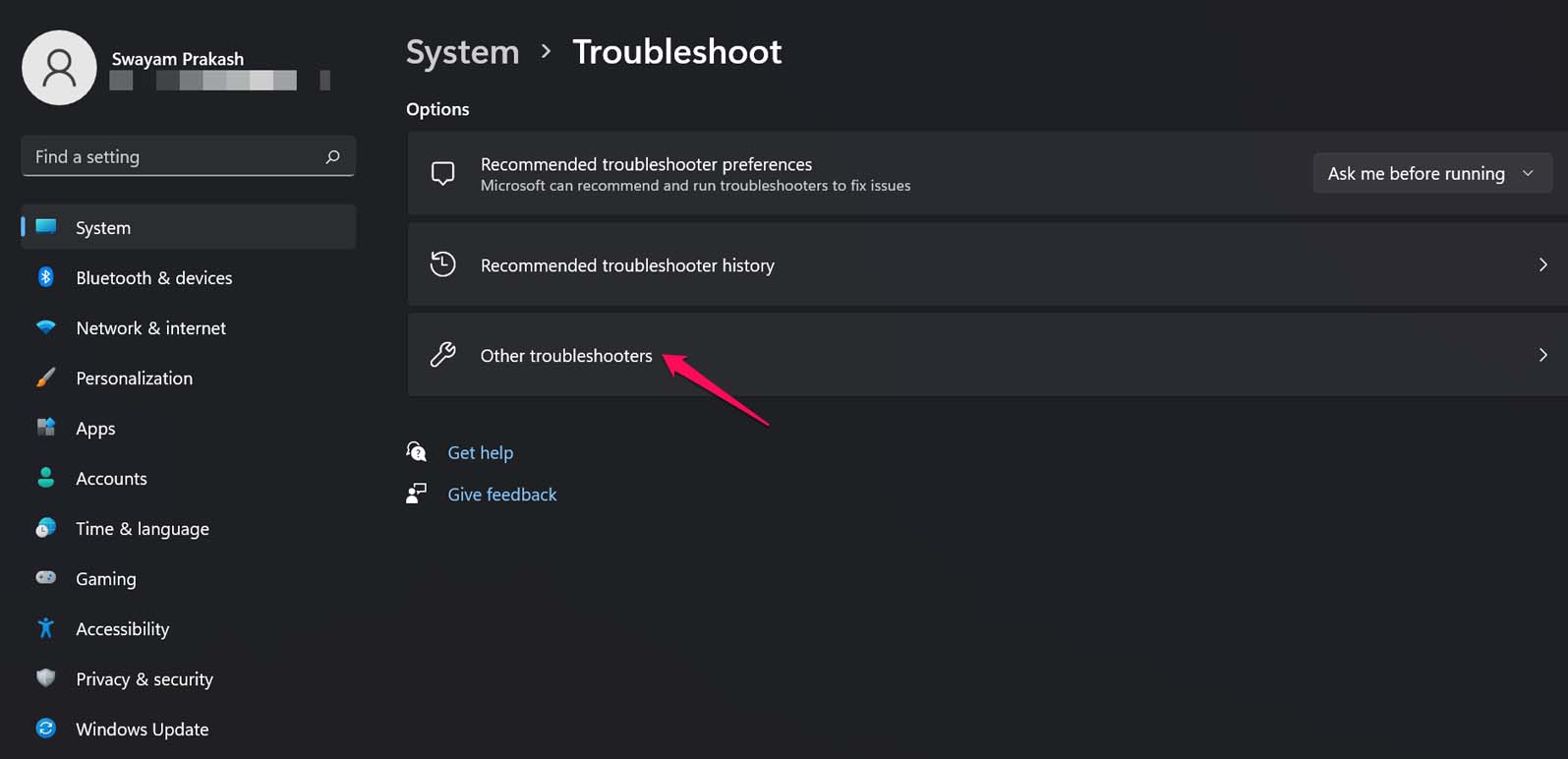
Task: Open the Get help link
Action: click(480, 452)
